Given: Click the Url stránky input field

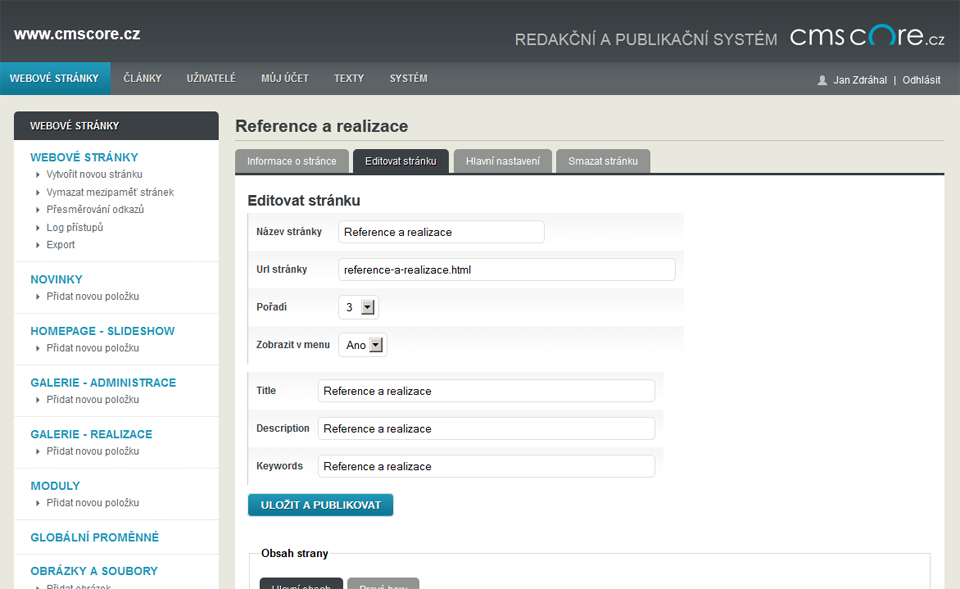Looking at the screenshot, I should [x=507, y=270].
